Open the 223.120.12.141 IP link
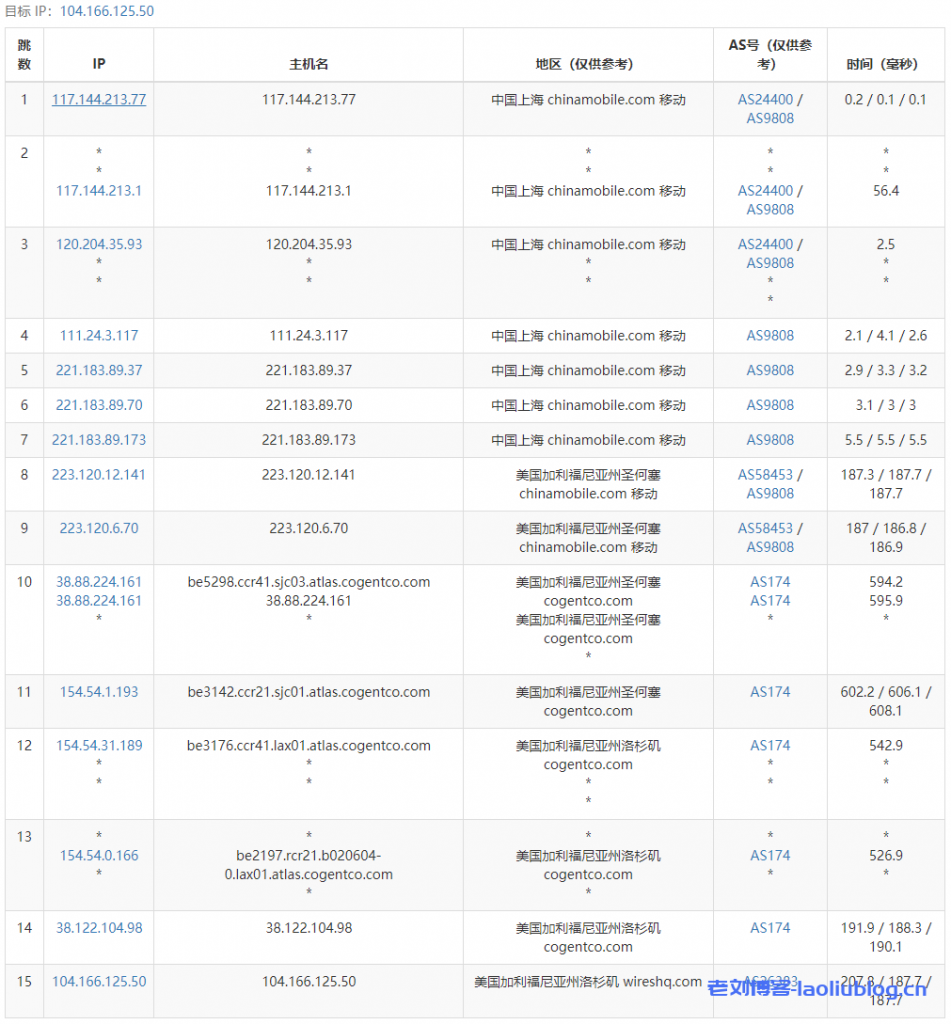Viewport: 951px width, 1024px height. tap(98, 475)
